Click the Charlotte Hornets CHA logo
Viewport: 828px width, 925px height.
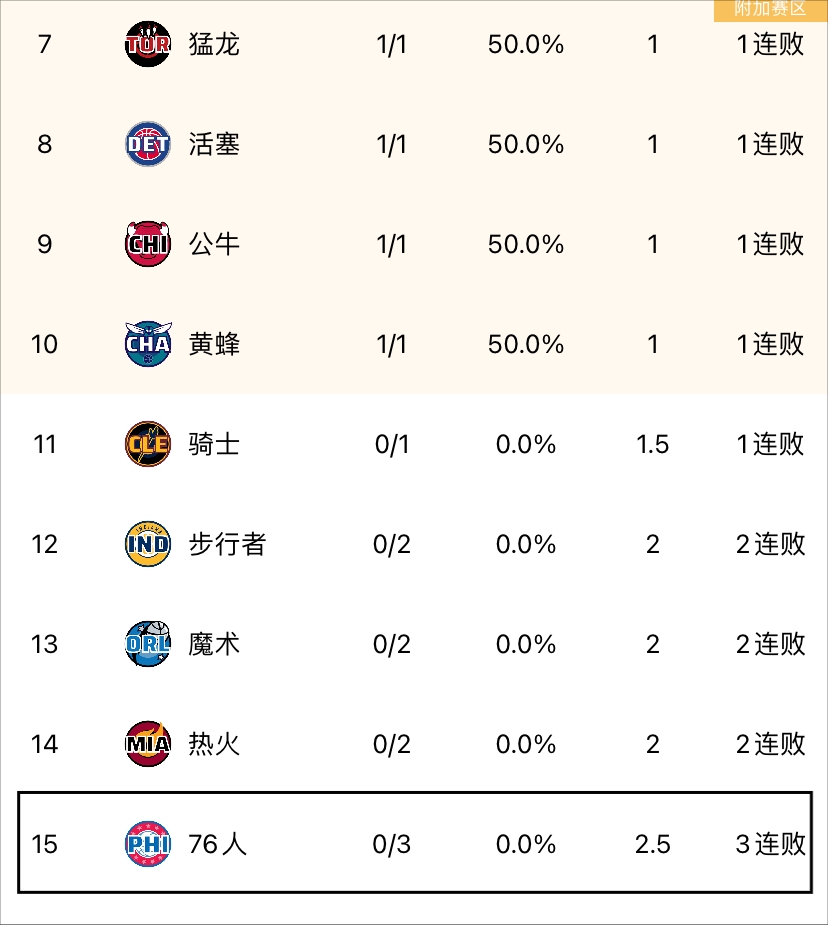[148, 344]
